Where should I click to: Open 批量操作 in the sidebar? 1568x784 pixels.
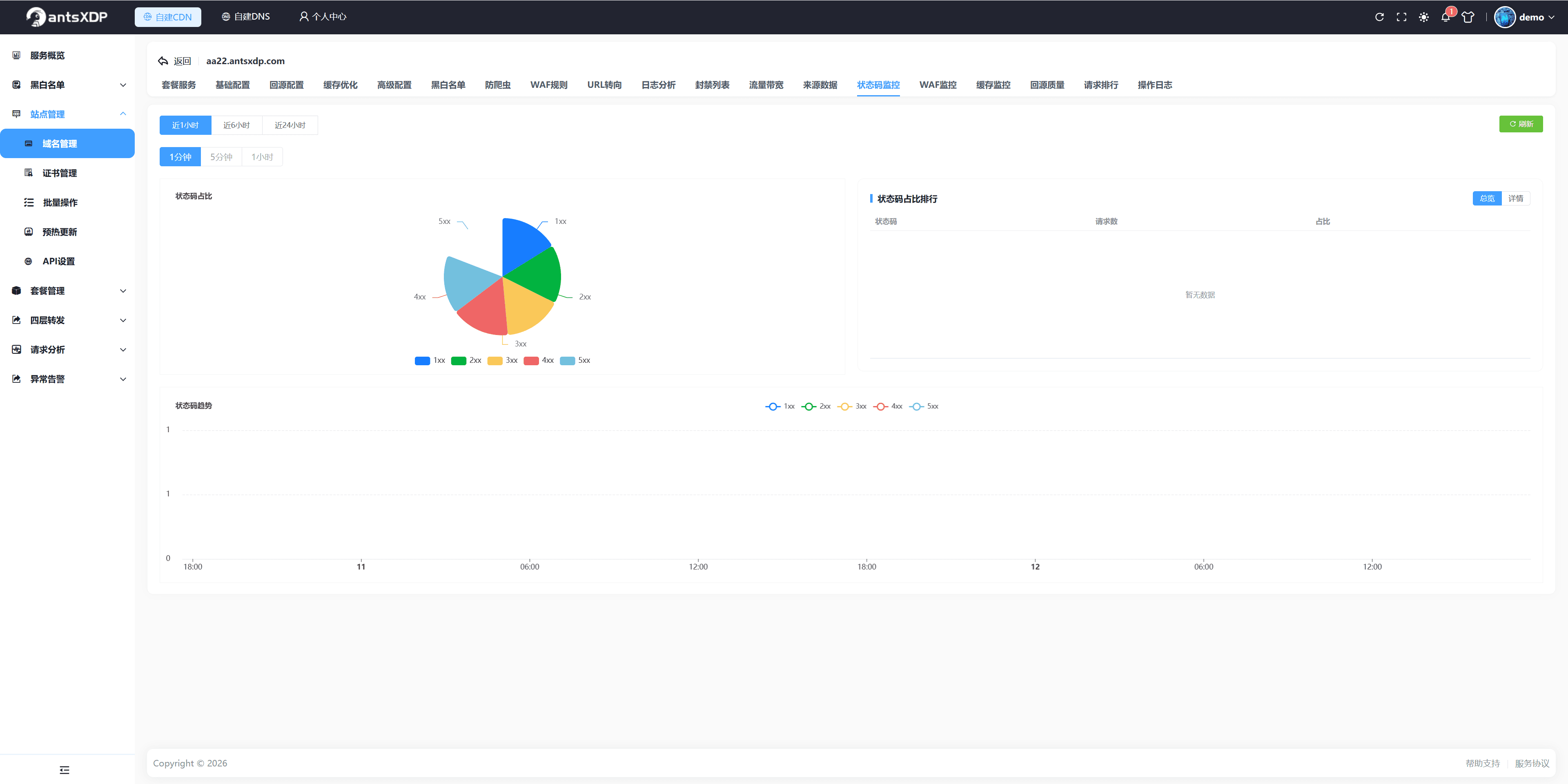point(67,202)
